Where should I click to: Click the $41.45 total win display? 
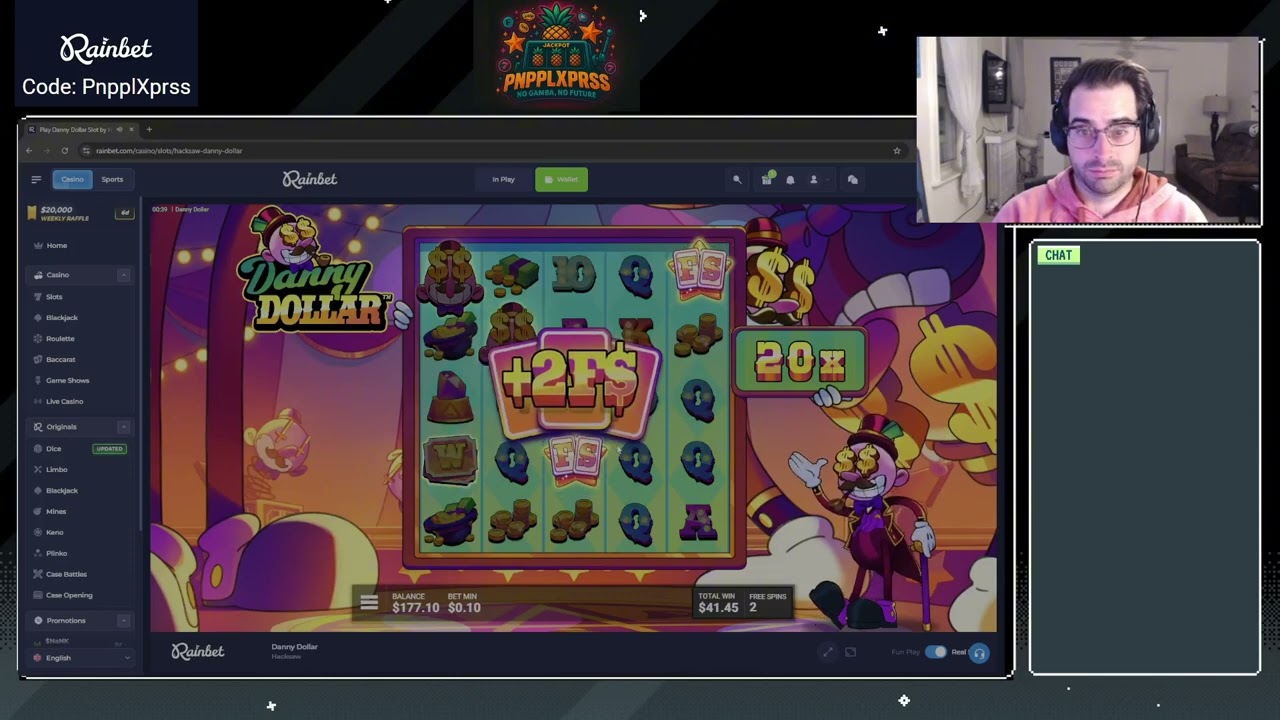(718, 603)
